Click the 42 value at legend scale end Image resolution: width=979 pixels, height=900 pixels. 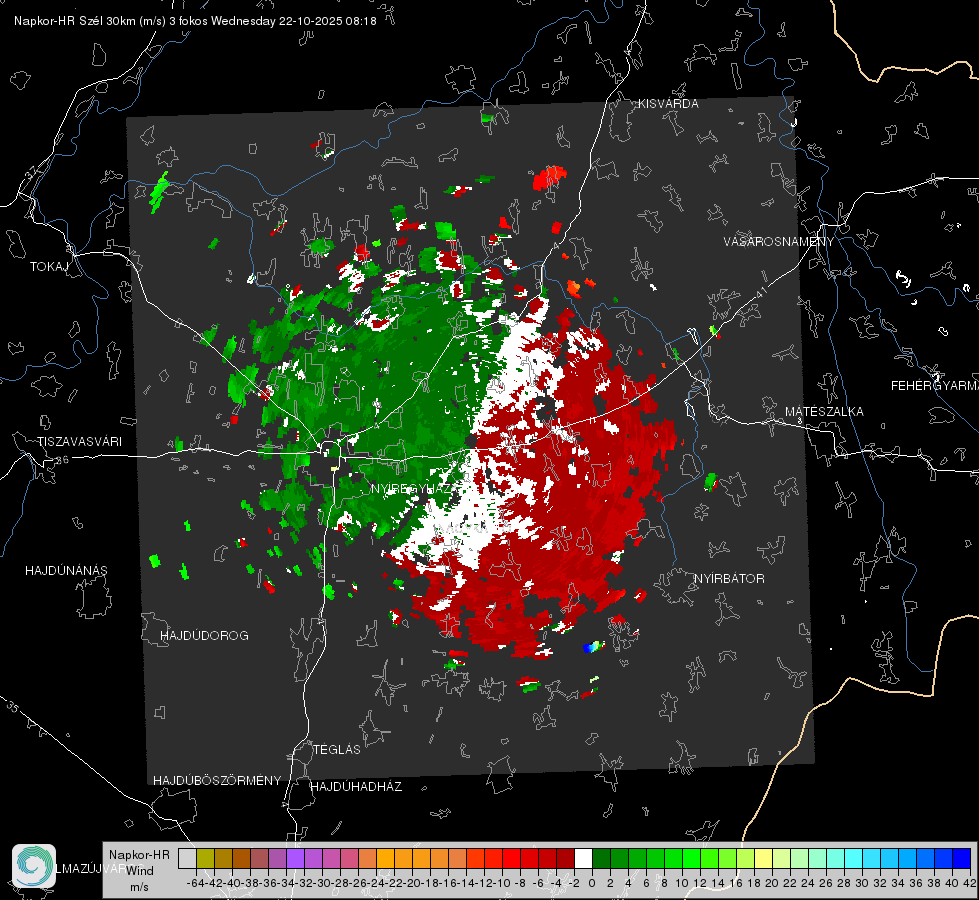coord(969,883)
